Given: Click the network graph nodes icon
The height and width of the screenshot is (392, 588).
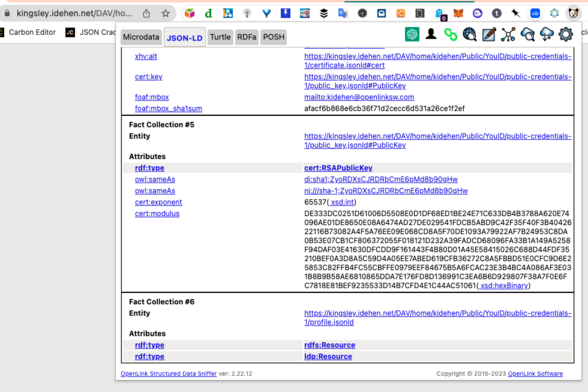Looking at the screenshot, I should click(508, 35).
